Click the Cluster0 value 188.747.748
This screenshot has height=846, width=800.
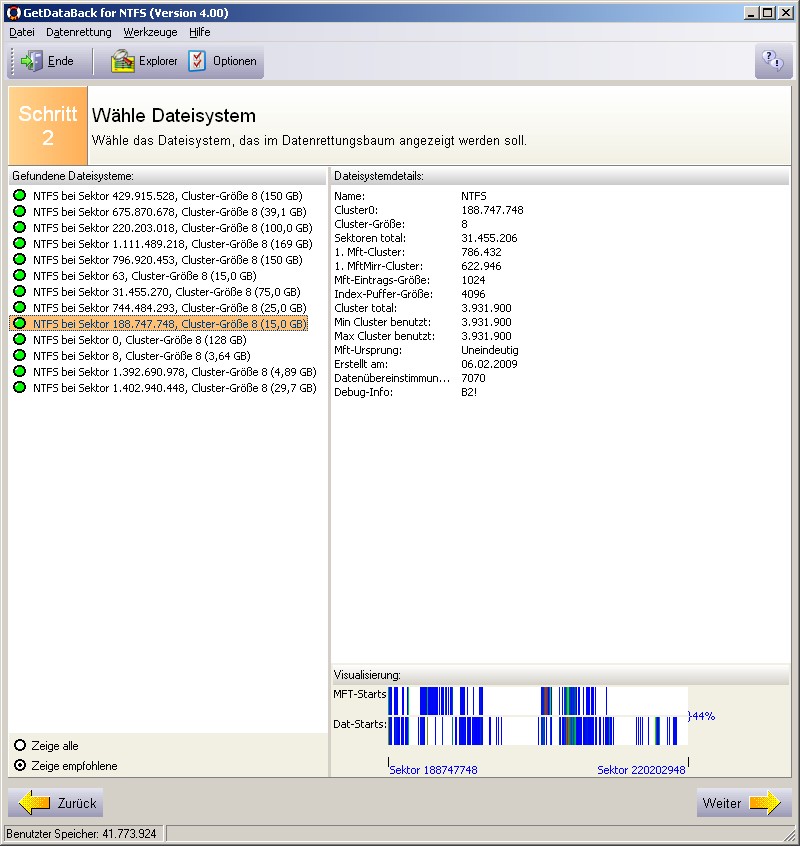(x=492, y=210)
